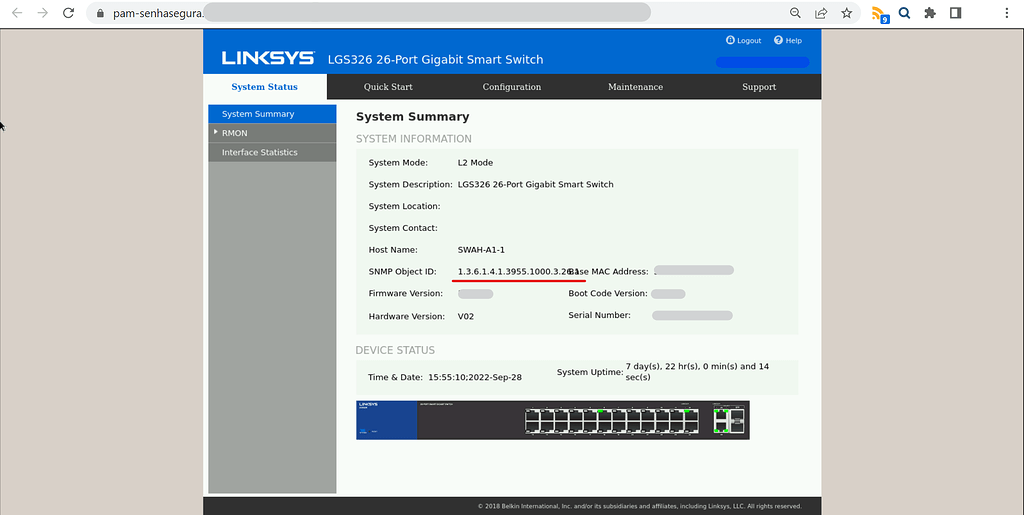Viewport: 1024px width, 515px height.
Task: Click the System Description value text
Action: click(x=536, y=185)
